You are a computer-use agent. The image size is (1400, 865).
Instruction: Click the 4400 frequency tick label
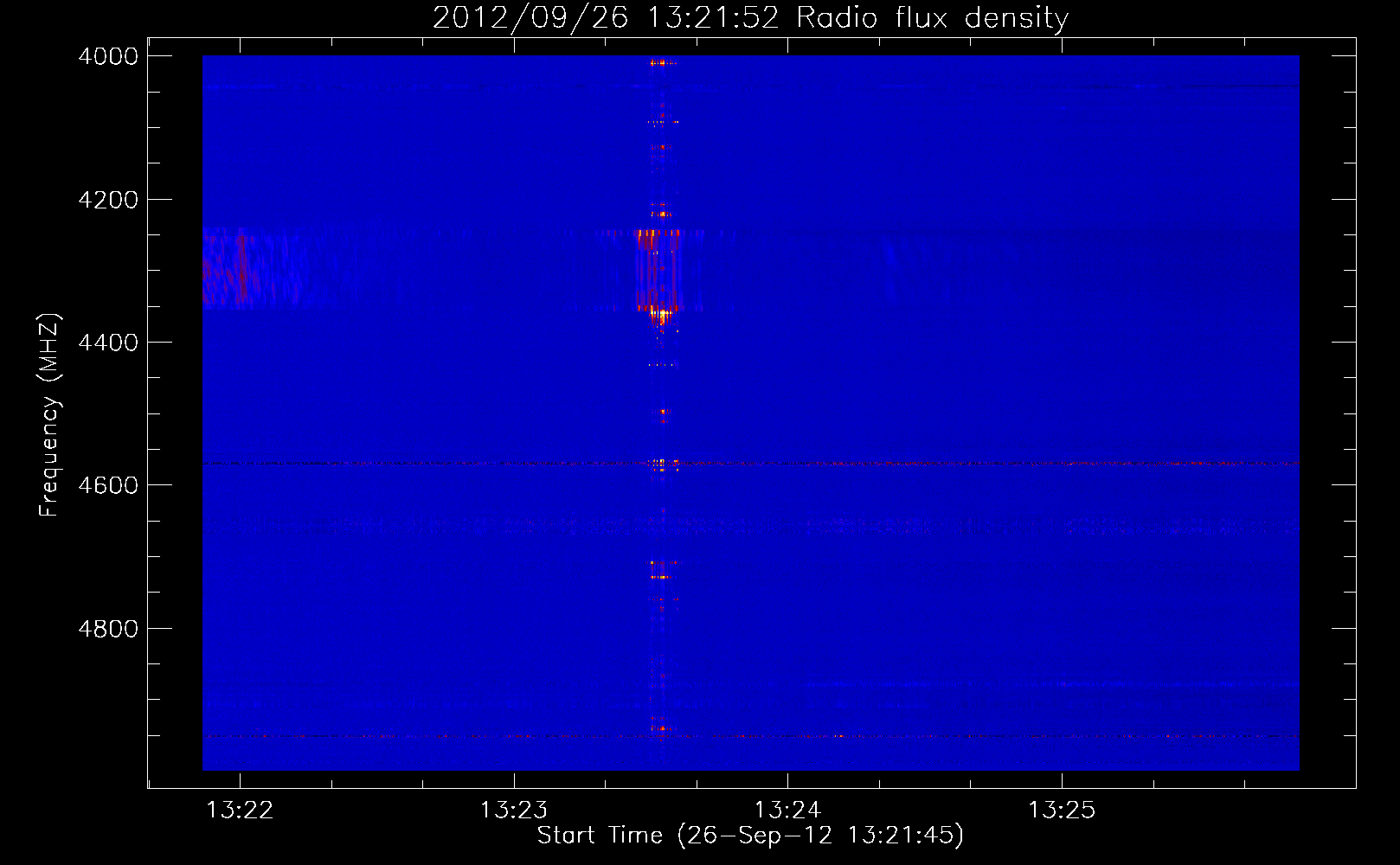pyautogui.click(x=108, y=343)
